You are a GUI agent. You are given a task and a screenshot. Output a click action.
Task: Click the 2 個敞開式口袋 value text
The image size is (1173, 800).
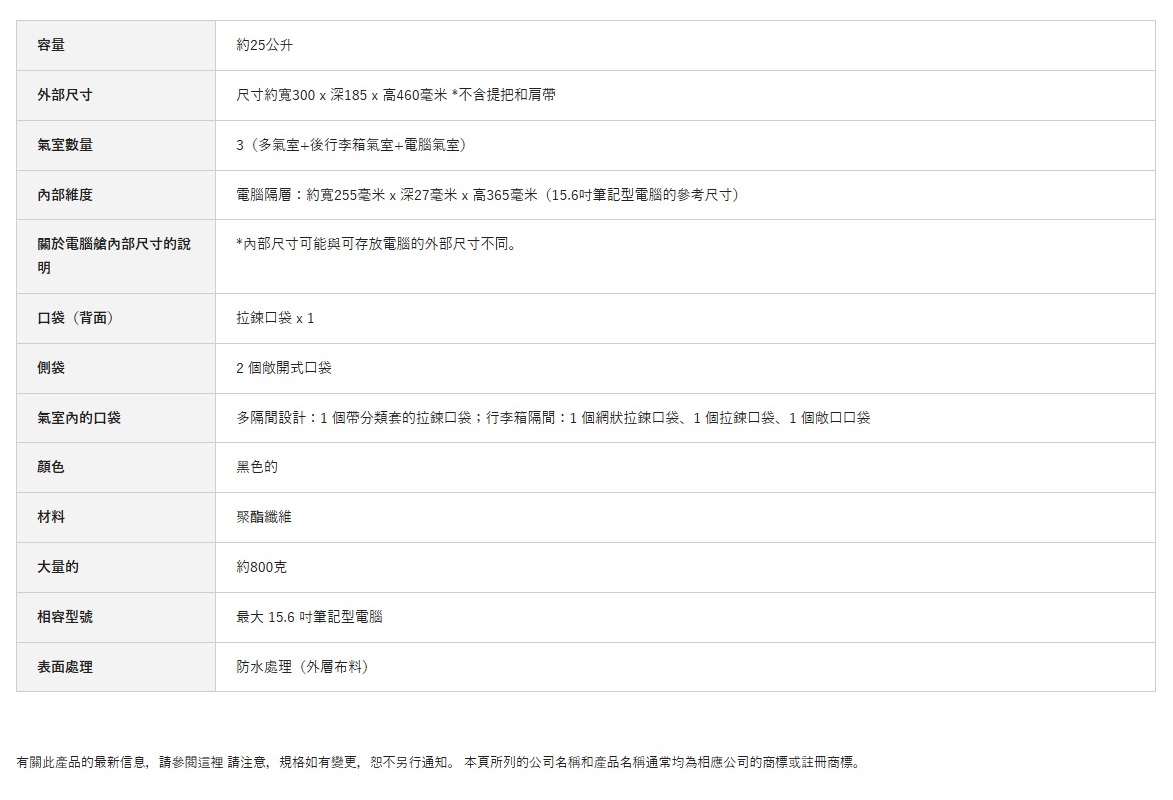[x=284, y=368]
